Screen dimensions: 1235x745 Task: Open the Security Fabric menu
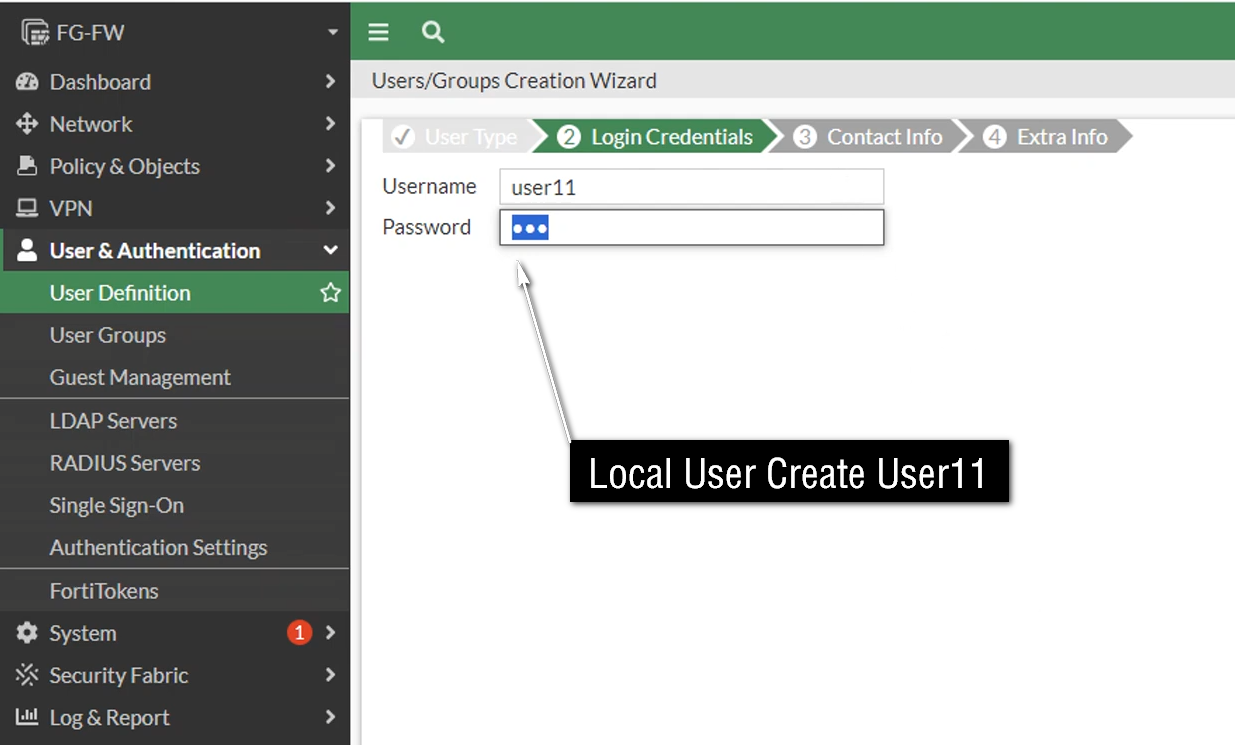tap(175, 675)
